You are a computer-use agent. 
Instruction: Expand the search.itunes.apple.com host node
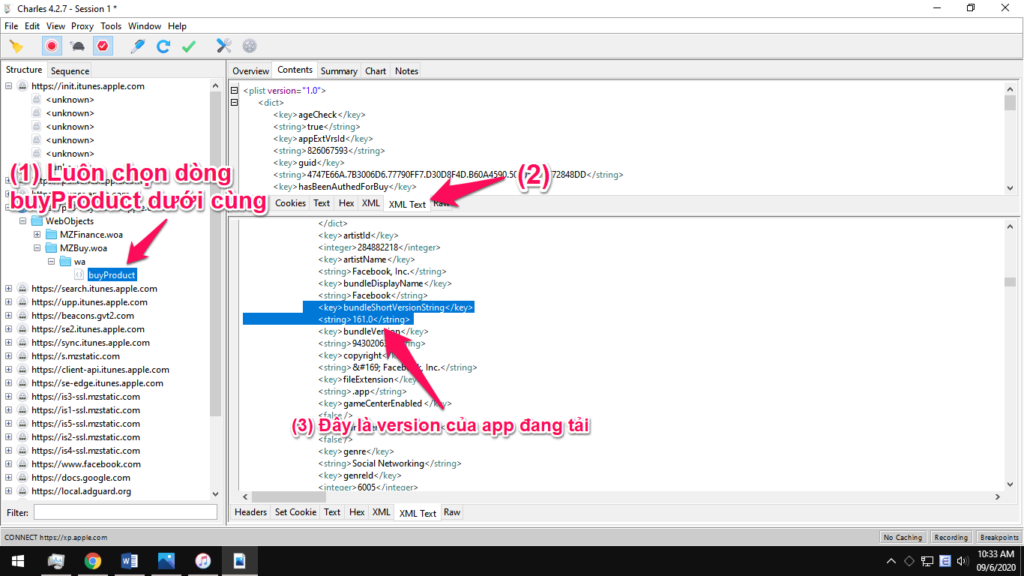(x=9, y=289)
